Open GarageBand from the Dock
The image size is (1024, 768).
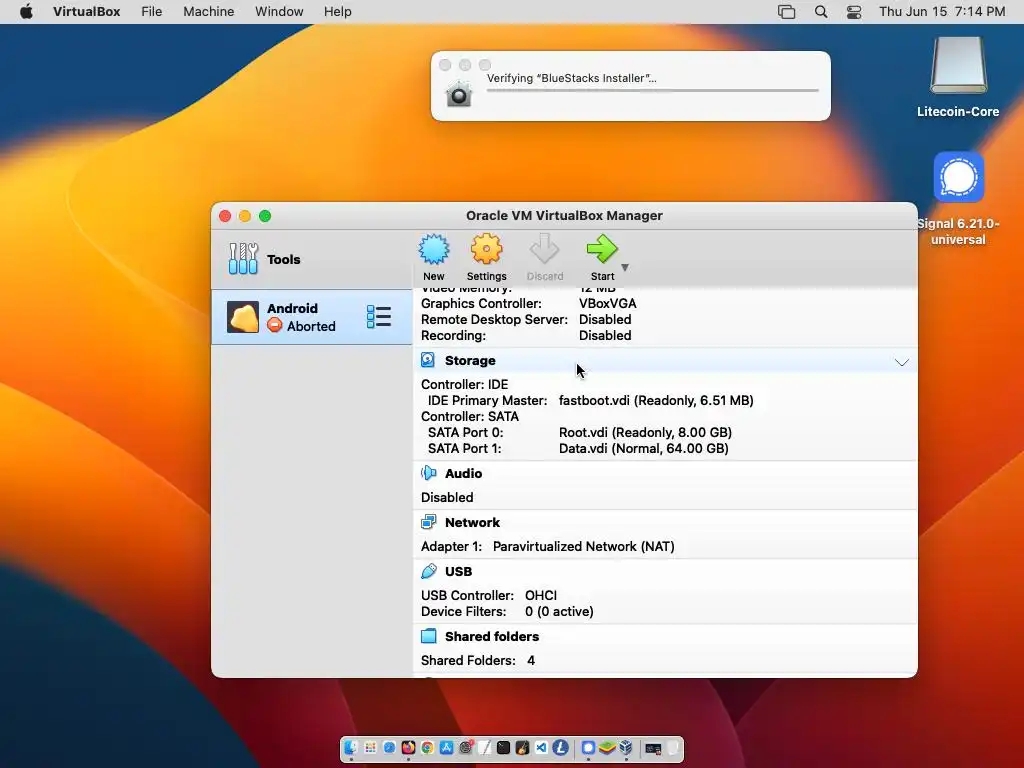[522, 748]
